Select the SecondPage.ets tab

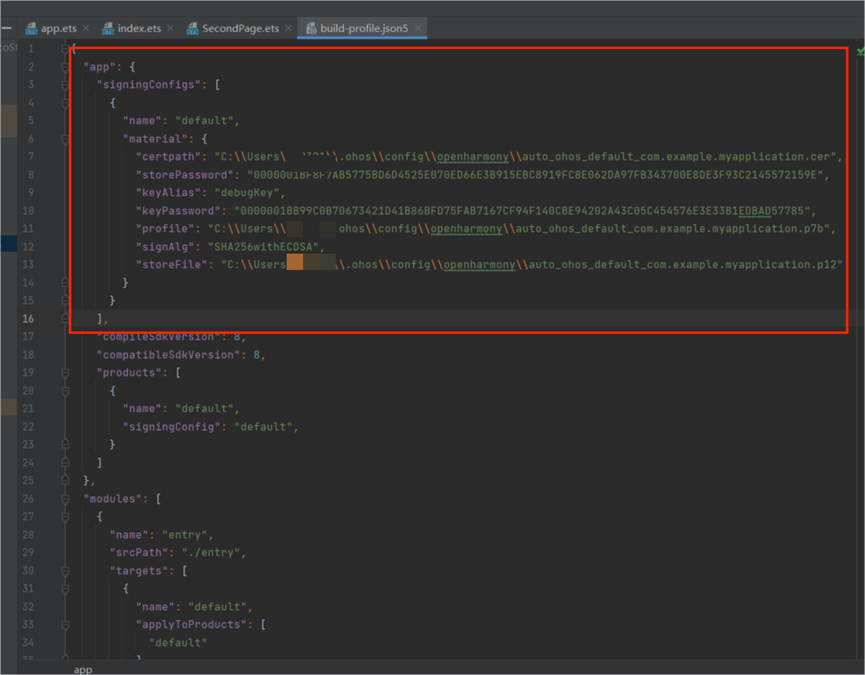pyautogui.click(x=233, y=28)
